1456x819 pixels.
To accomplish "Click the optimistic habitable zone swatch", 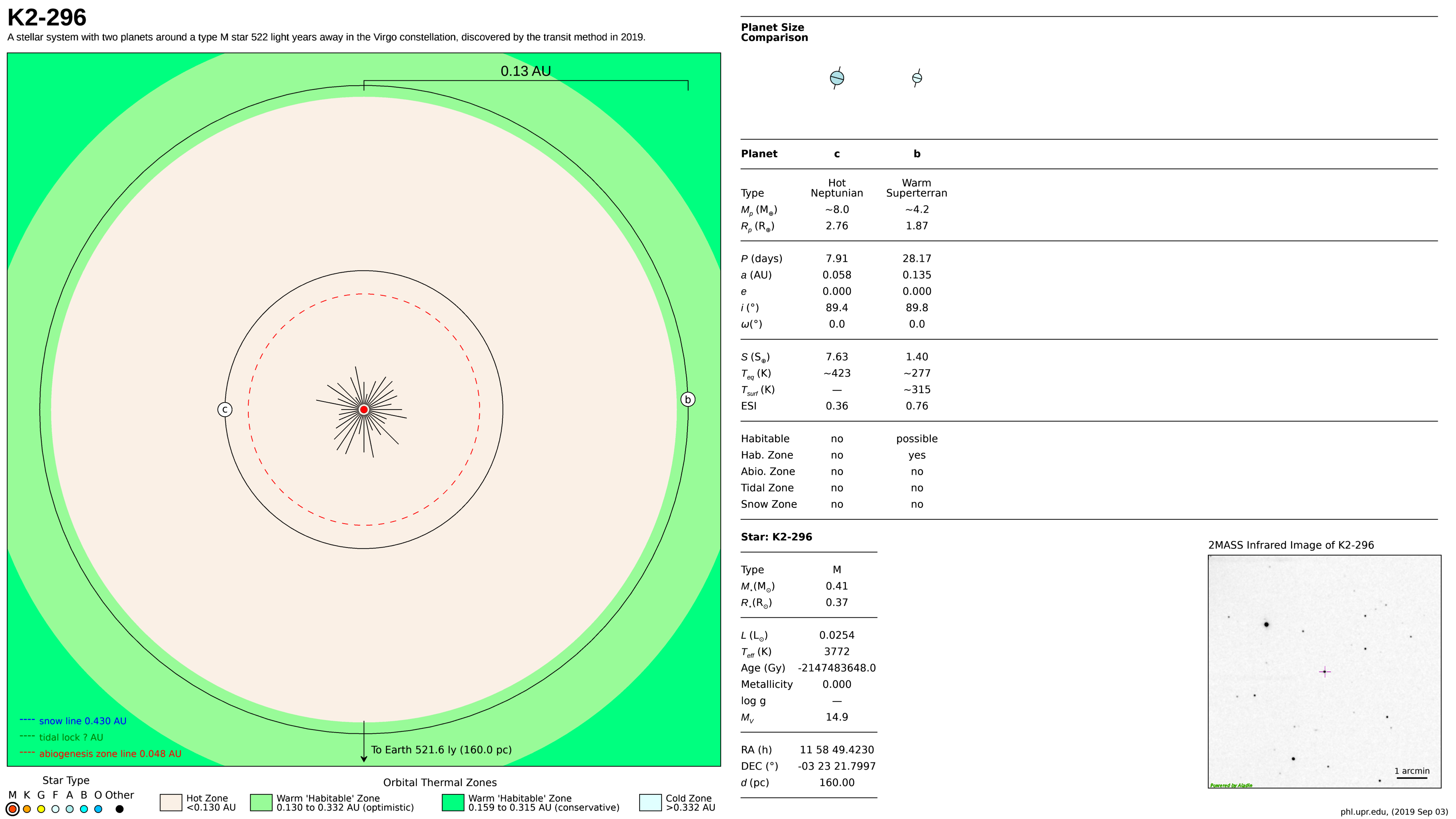I will (x=261, y=803).
